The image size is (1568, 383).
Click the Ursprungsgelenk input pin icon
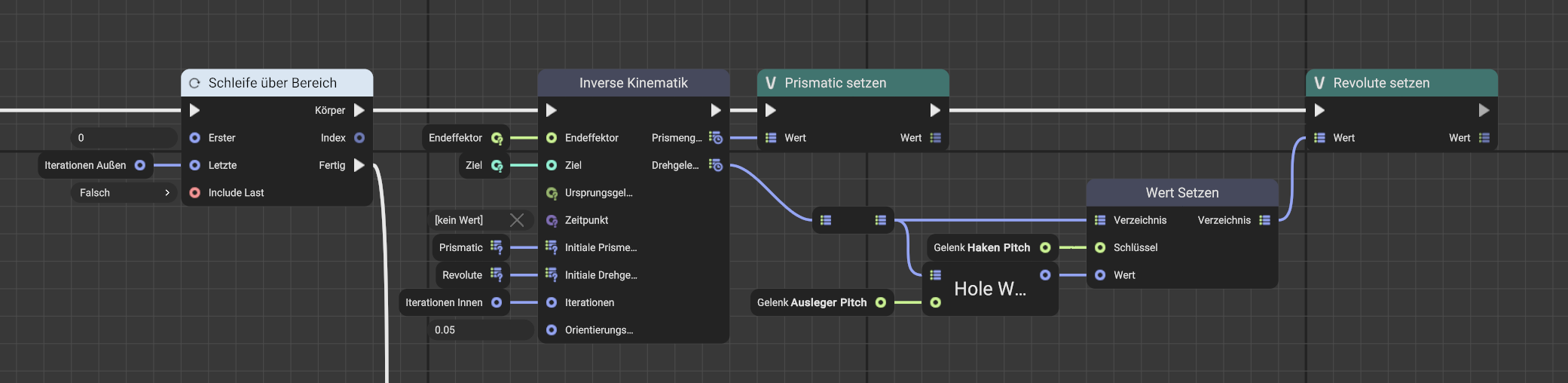[x=552, y=193]
